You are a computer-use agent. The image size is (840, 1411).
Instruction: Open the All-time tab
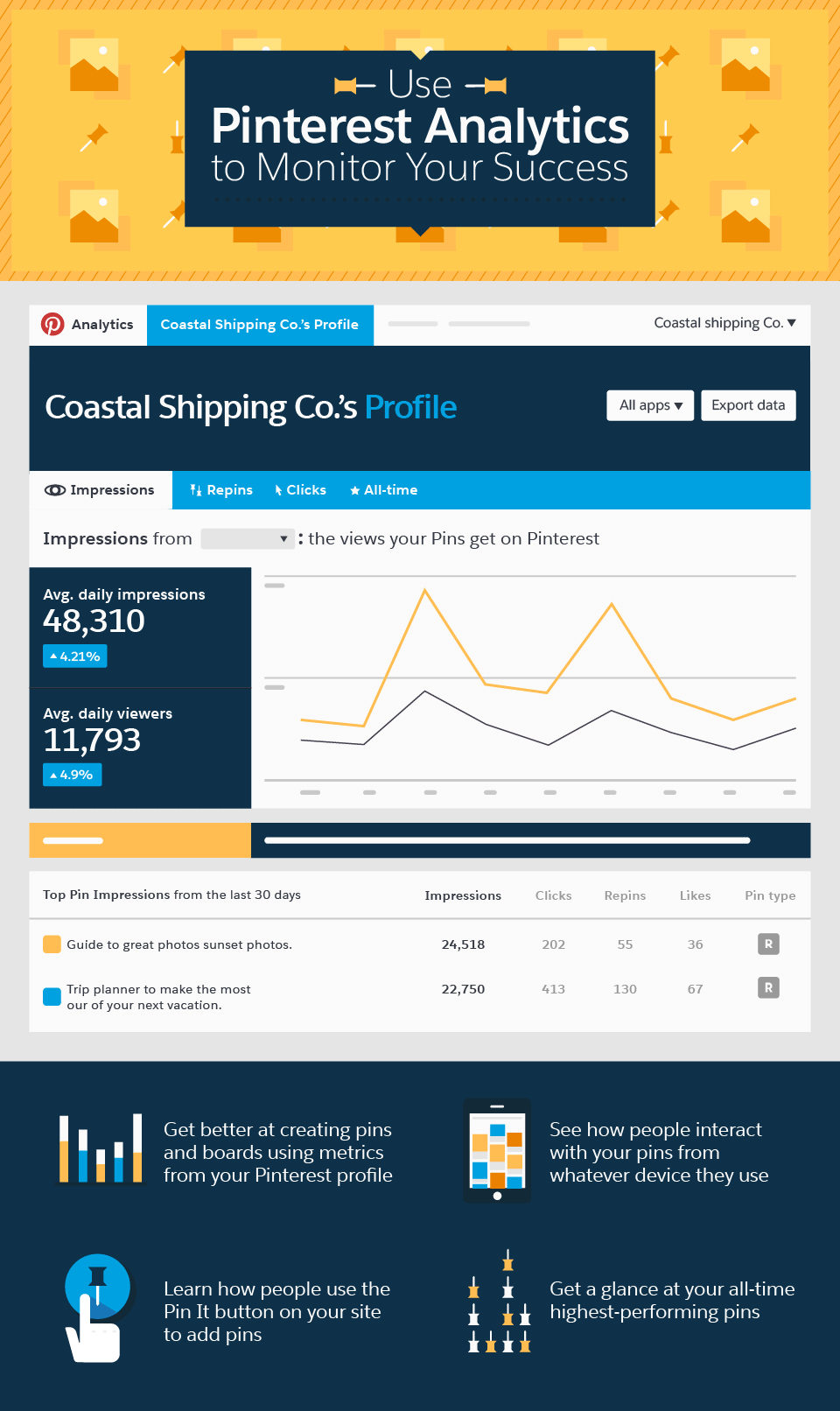(x=383, y=490)
